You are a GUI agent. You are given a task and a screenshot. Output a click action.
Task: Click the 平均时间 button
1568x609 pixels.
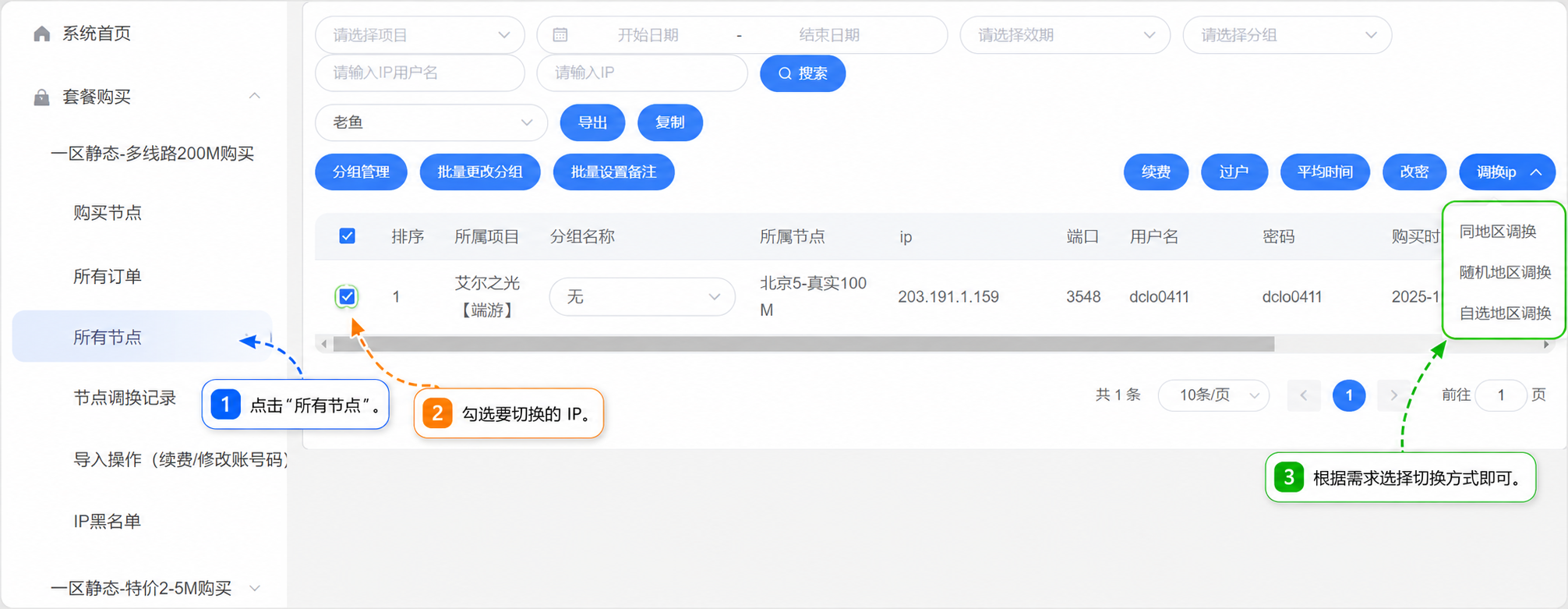(1325, 172)
